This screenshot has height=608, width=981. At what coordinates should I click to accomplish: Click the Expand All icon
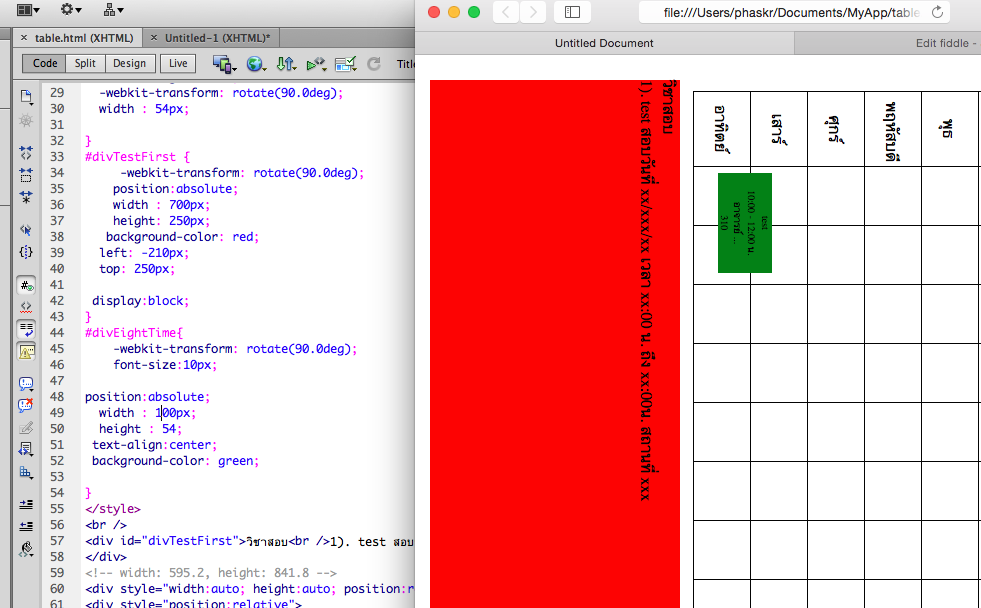point(26,197)
